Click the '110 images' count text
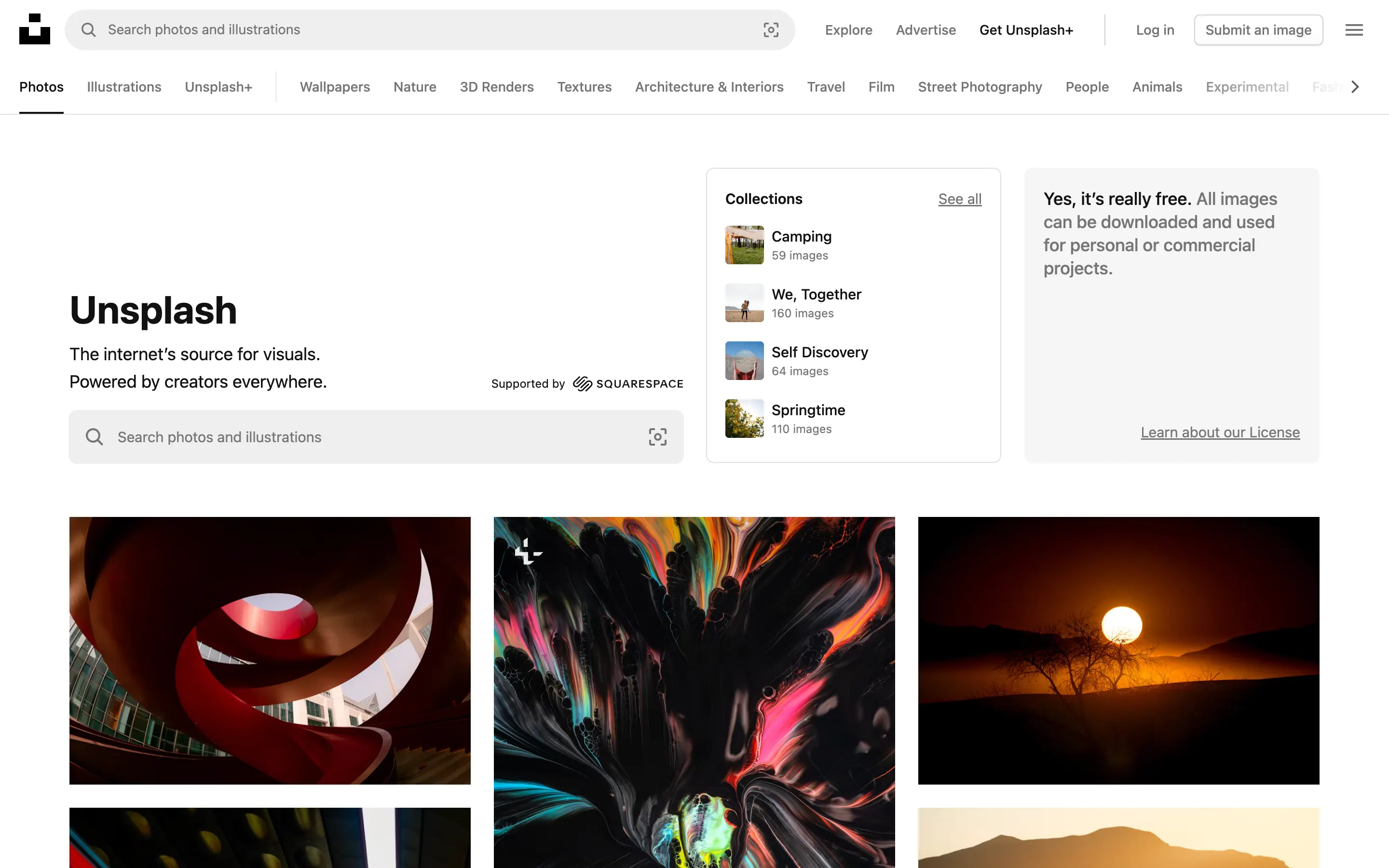 click(x=801, y=429)
